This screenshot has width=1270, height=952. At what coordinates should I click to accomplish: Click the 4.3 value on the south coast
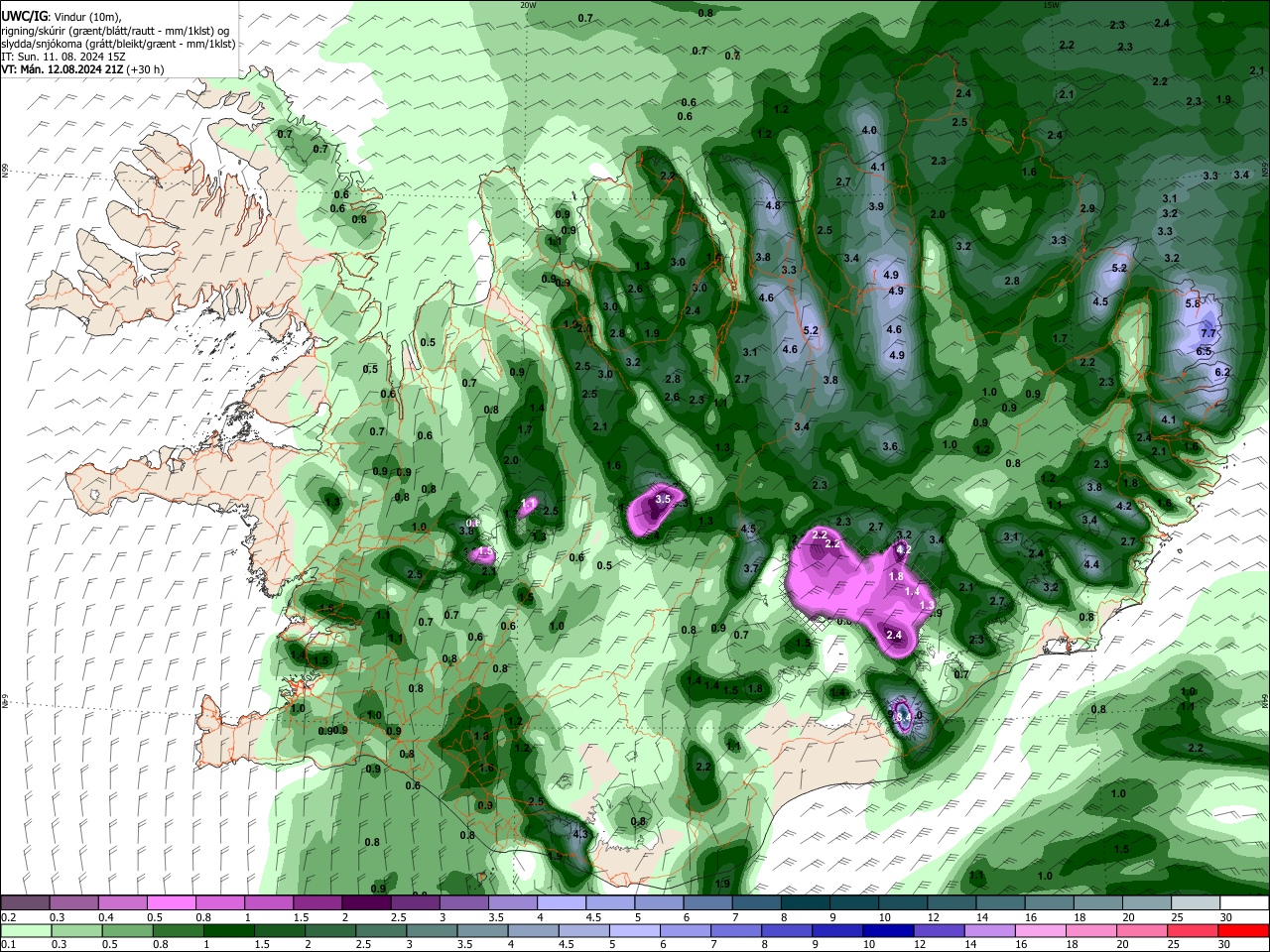point(581,834)
